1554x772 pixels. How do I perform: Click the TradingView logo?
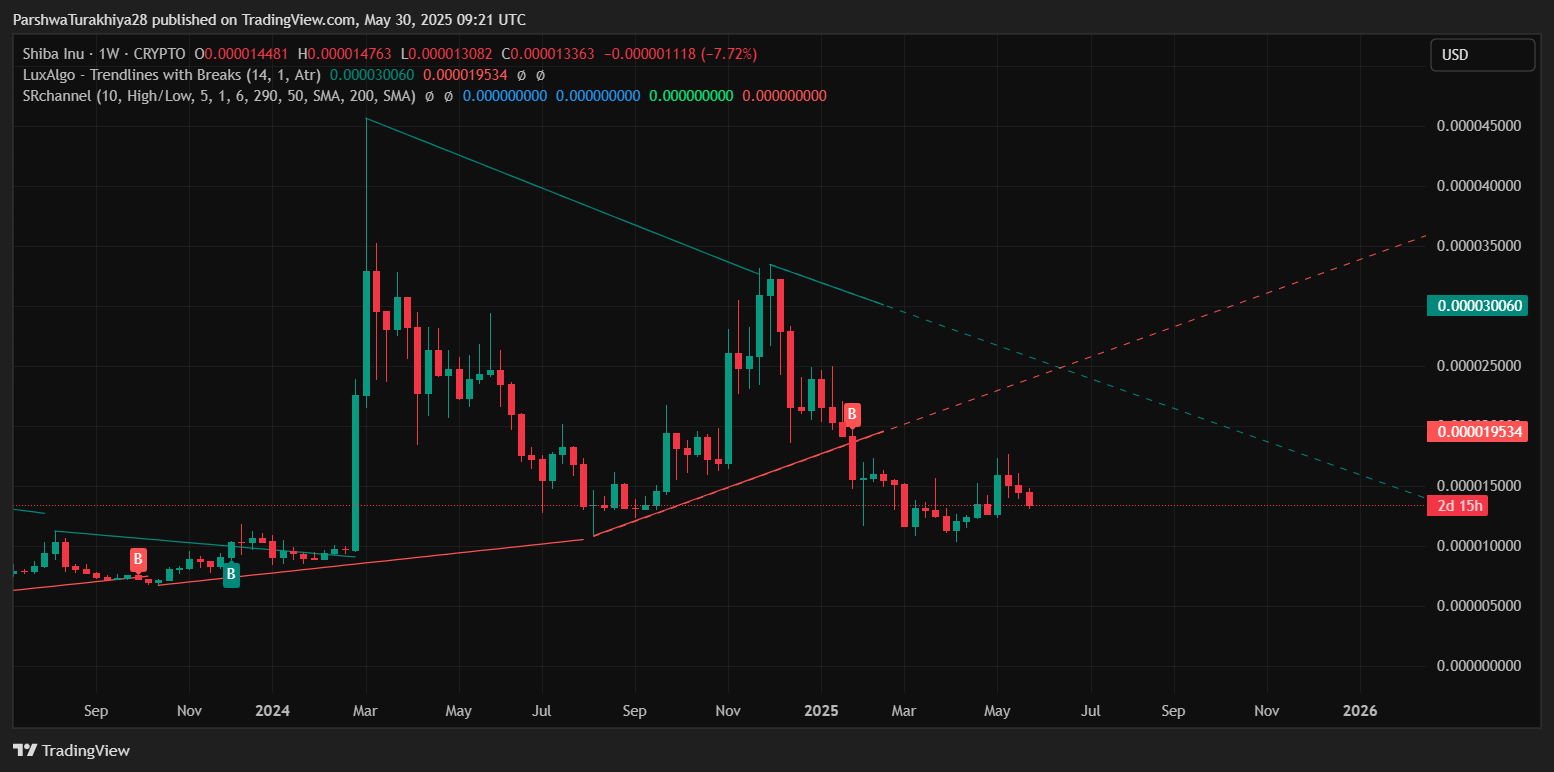click(x=71, y=750)
